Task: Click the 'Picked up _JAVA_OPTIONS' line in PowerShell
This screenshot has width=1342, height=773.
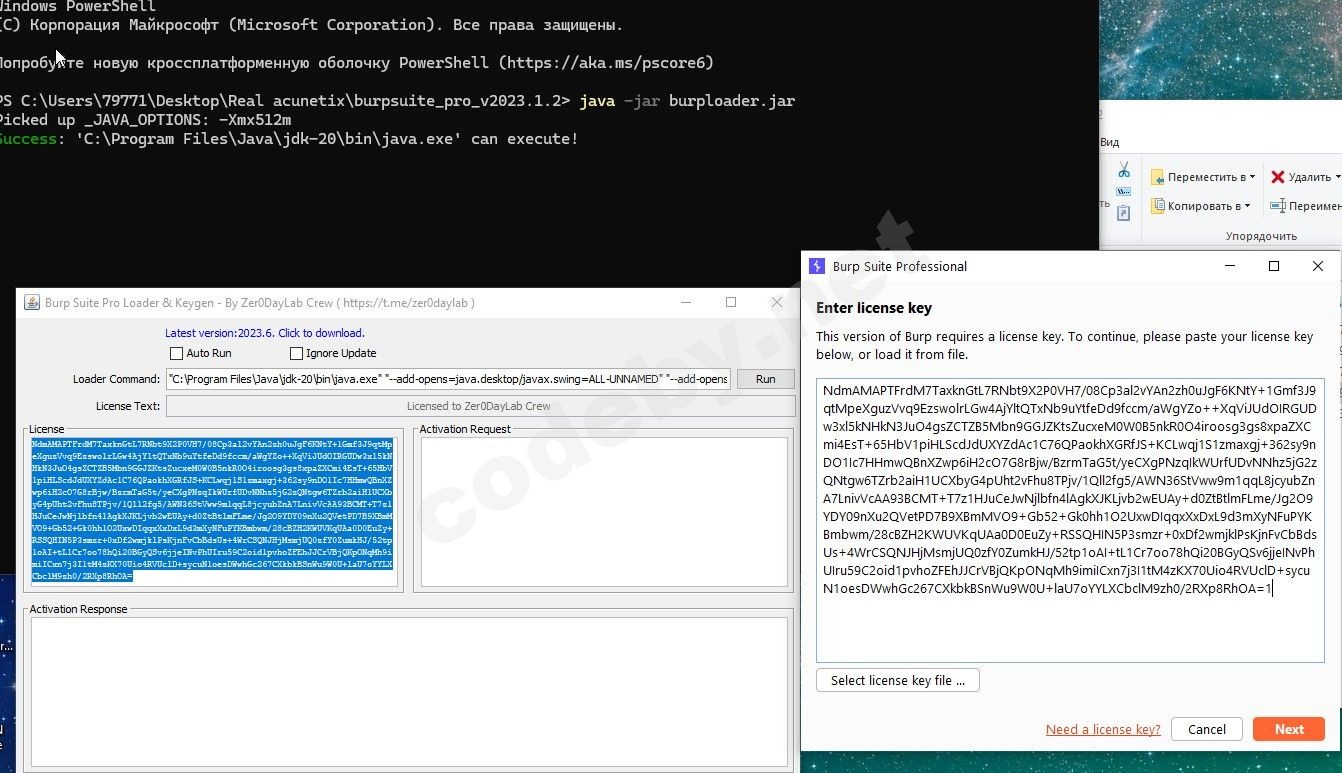Action: (146, 120)
